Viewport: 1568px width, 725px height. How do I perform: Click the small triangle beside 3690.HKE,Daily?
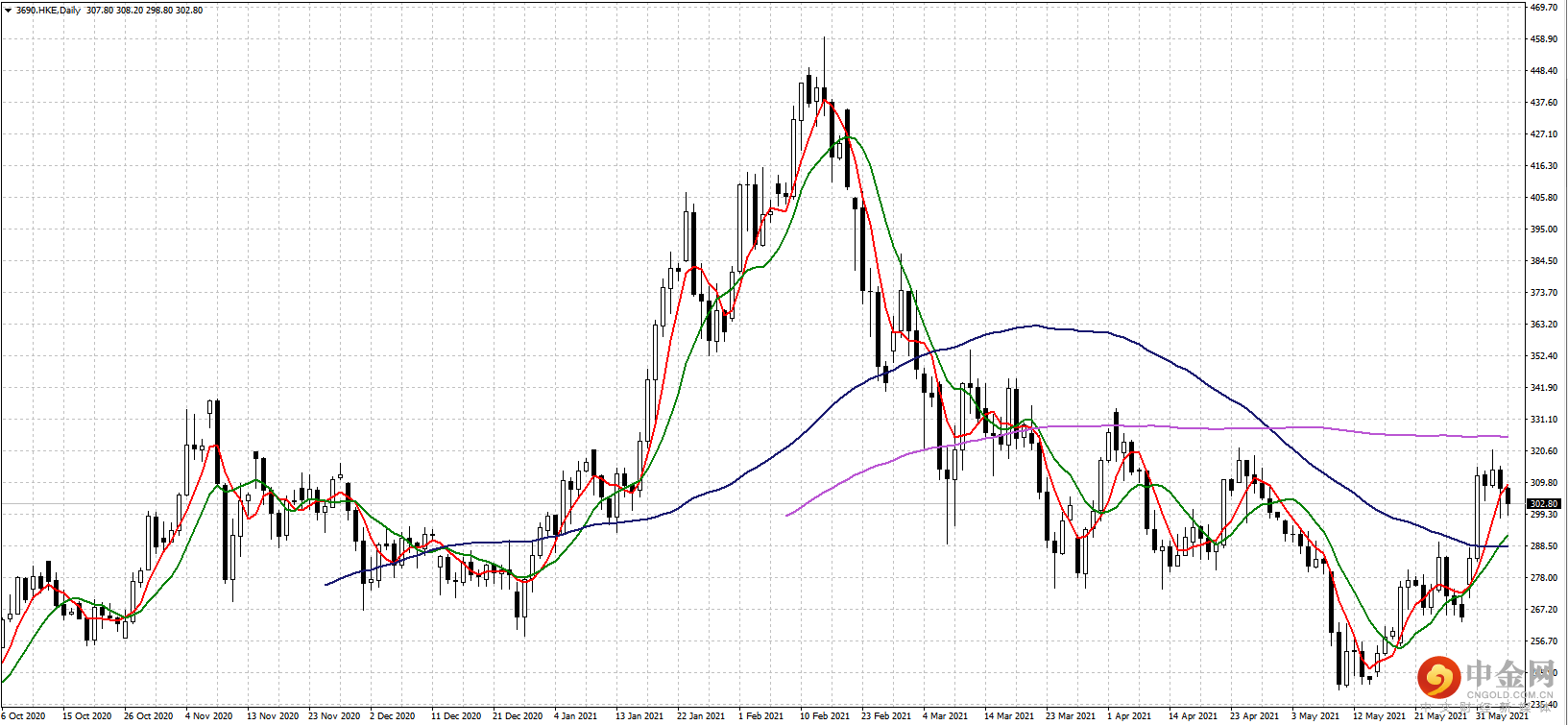(8, 11)
